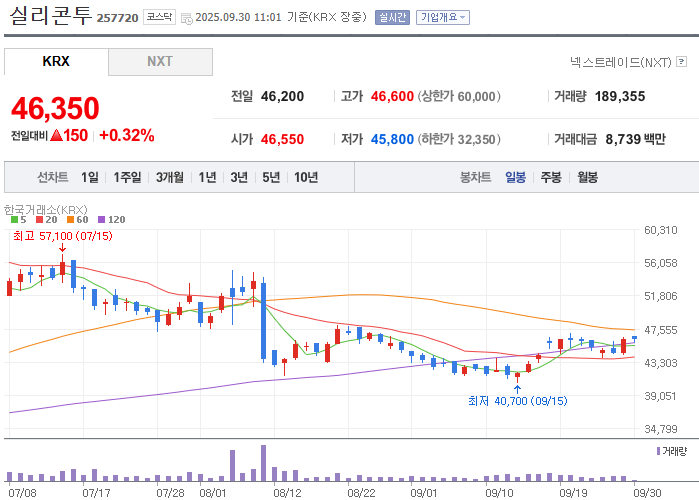Toggle the 실시간 real-time button
The width and height of the screenshot is (699, 500).
[x=392, y=17]
